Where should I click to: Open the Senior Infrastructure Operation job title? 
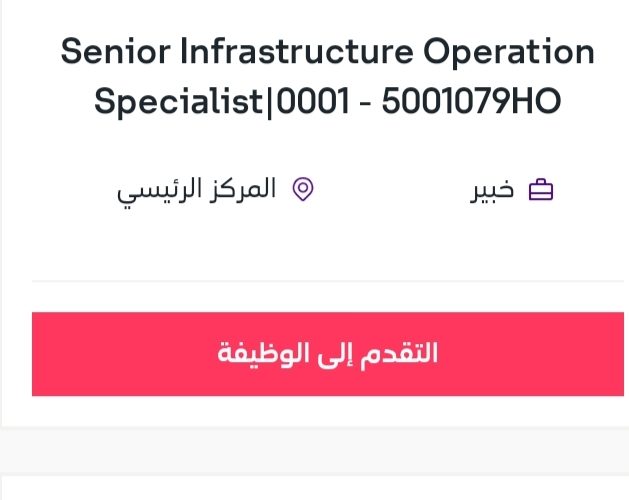coord(327,51)
